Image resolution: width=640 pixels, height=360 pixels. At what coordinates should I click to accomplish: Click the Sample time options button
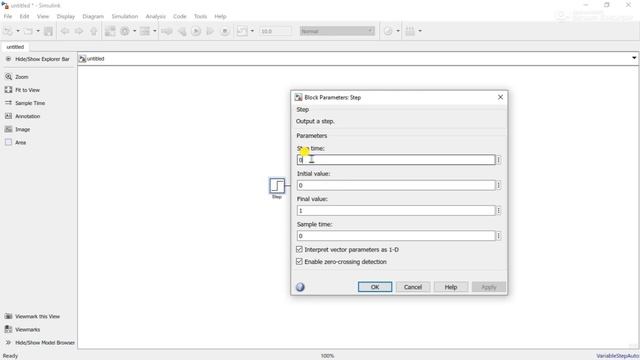click(499, 236)
